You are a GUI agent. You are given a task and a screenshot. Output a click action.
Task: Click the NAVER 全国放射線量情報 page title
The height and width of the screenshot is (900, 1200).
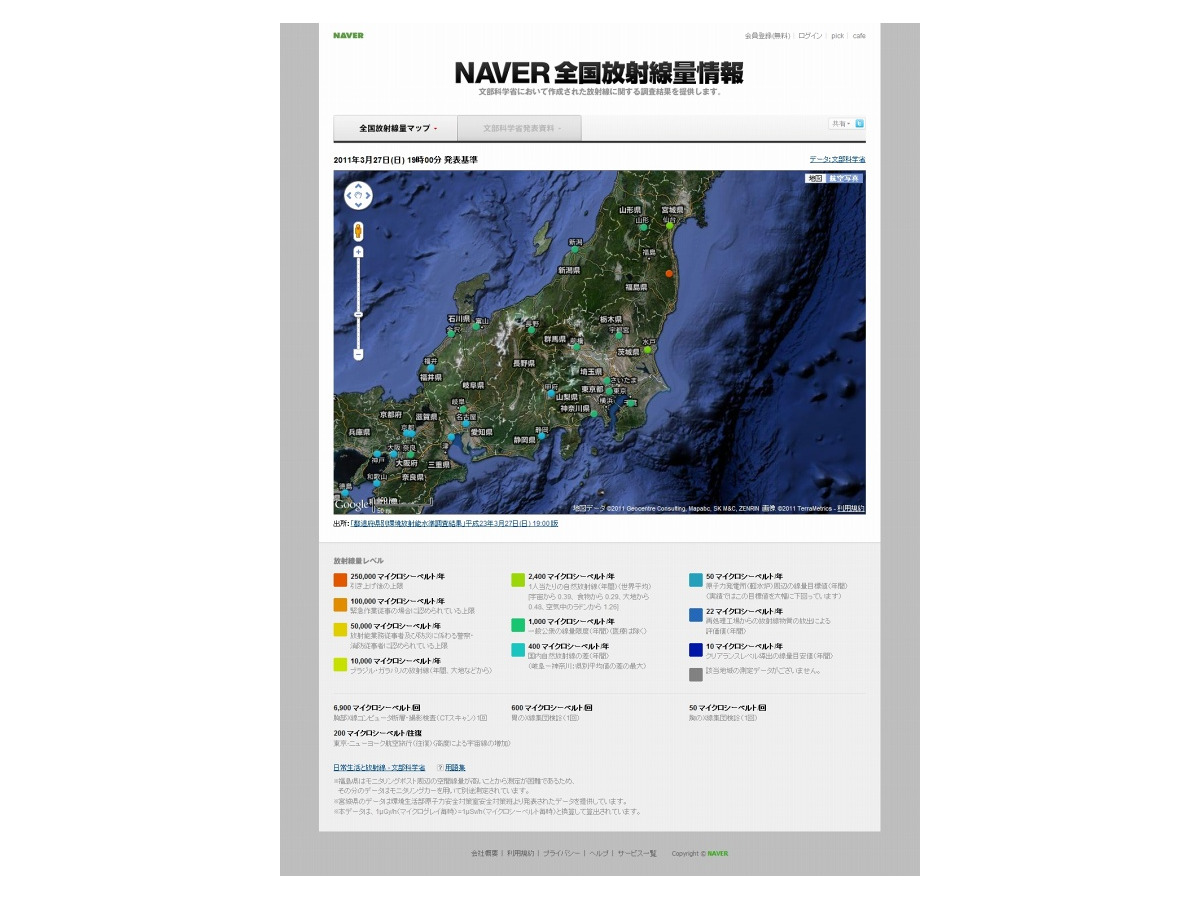pyautogui.click(x=599, y=73)
